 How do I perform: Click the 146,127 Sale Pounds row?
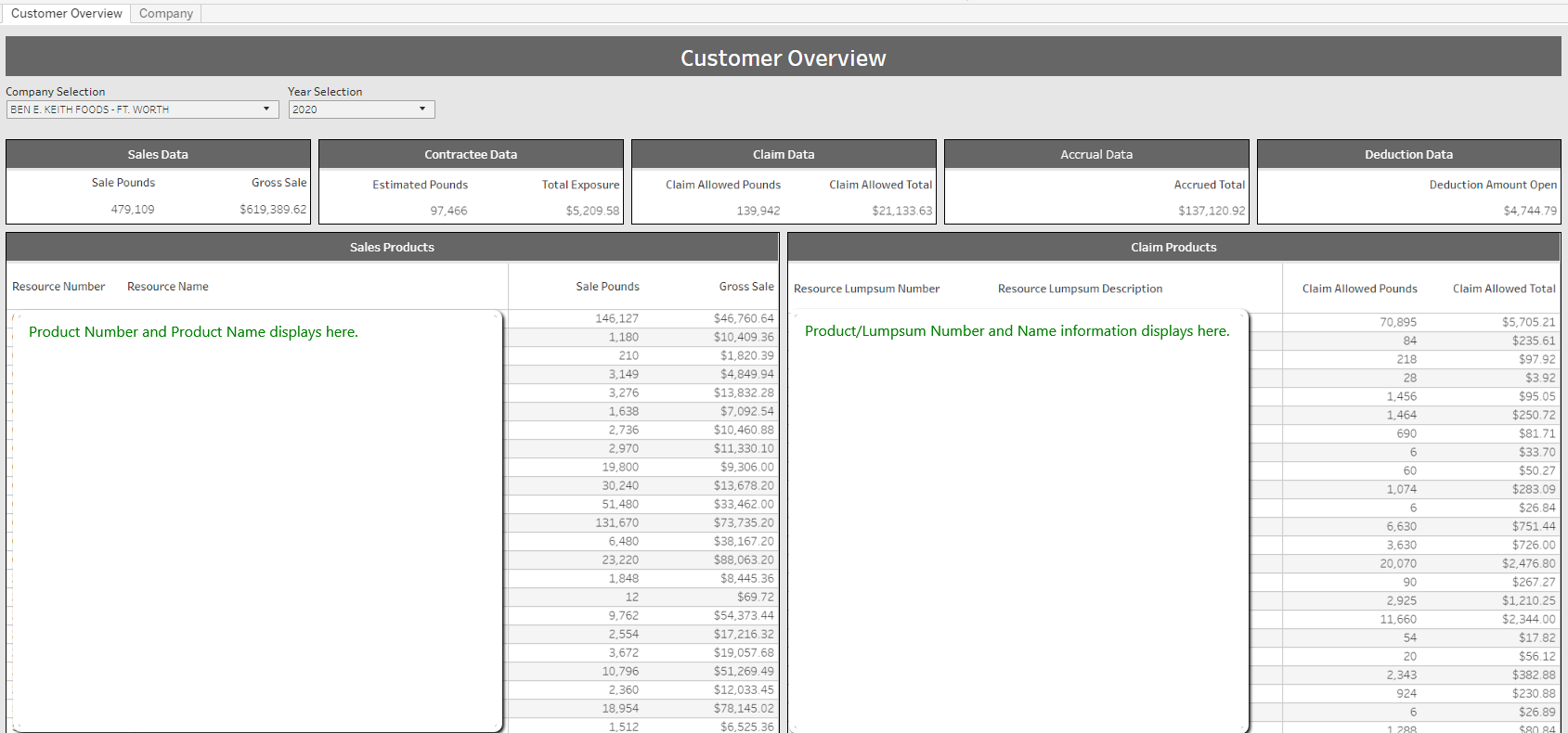coord(616,318)
